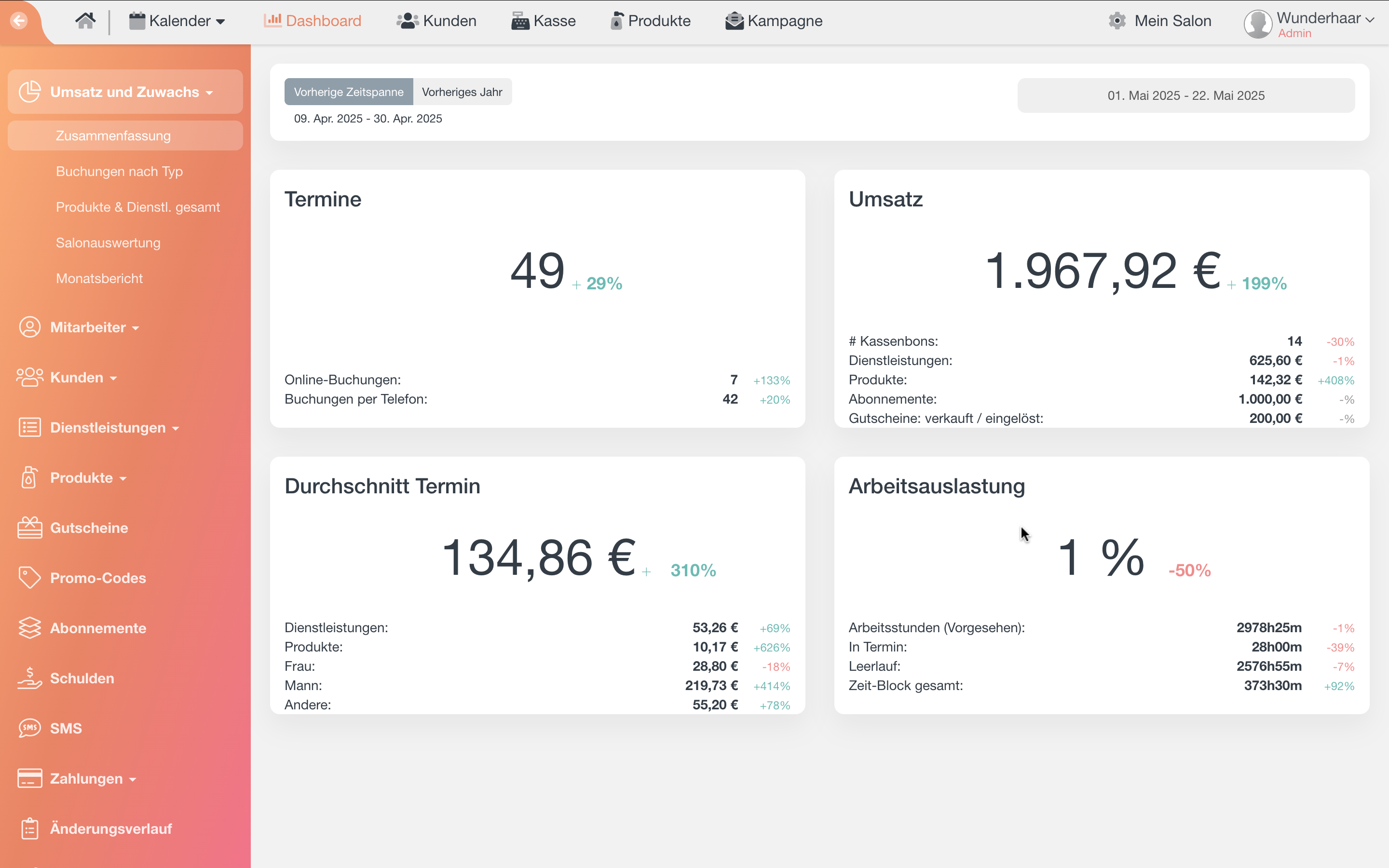Expand Mitarbeiter sidebar section
This screenshot has width=1389, height=868.
pos(88,327)
